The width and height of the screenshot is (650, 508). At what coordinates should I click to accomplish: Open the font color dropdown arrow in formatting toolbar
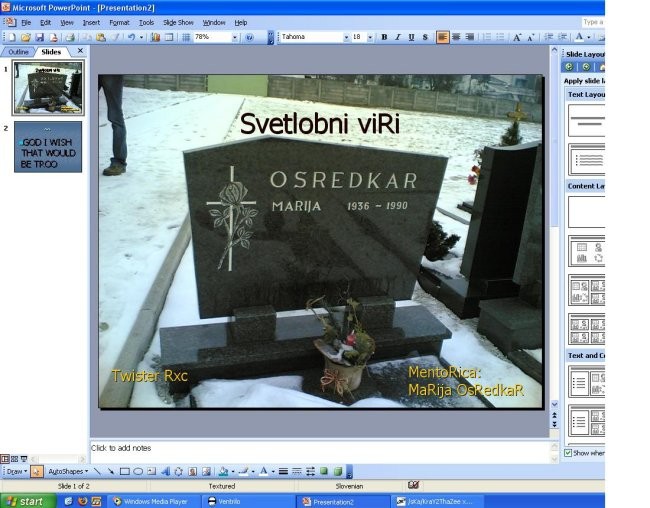coord(589,37)
